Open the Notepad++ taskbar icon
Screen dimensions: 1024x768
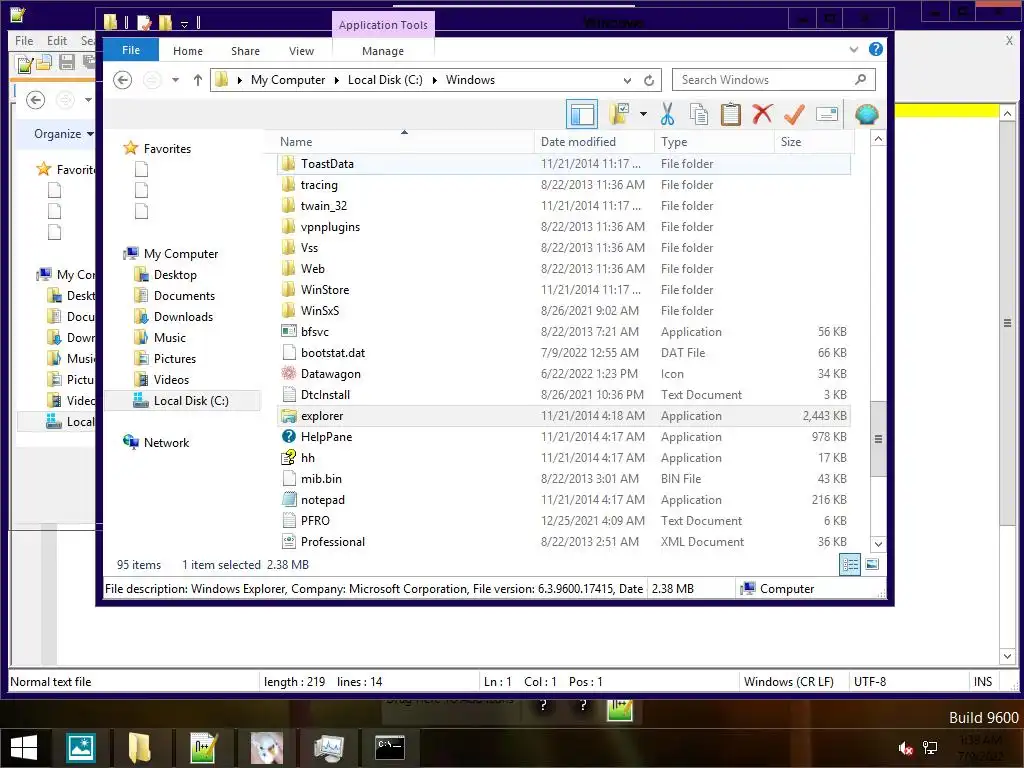(203, 748)
